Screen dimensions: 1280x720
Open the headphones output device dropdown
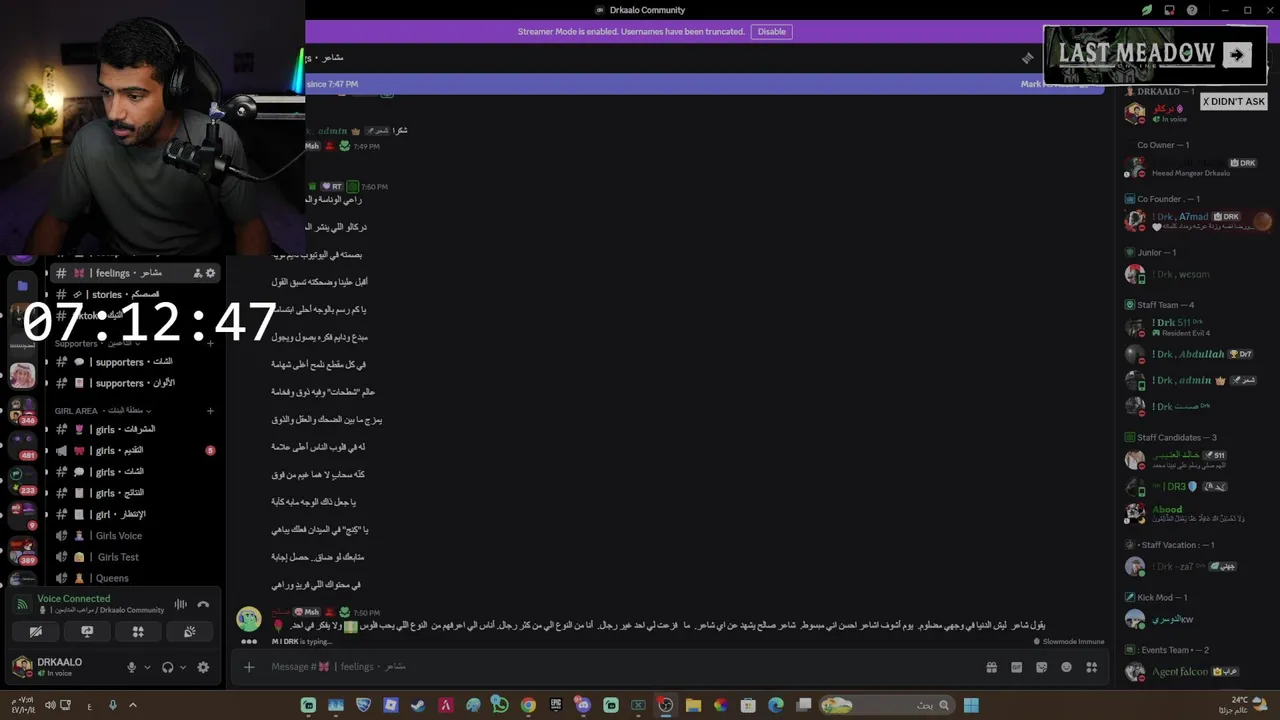[182, 667]
